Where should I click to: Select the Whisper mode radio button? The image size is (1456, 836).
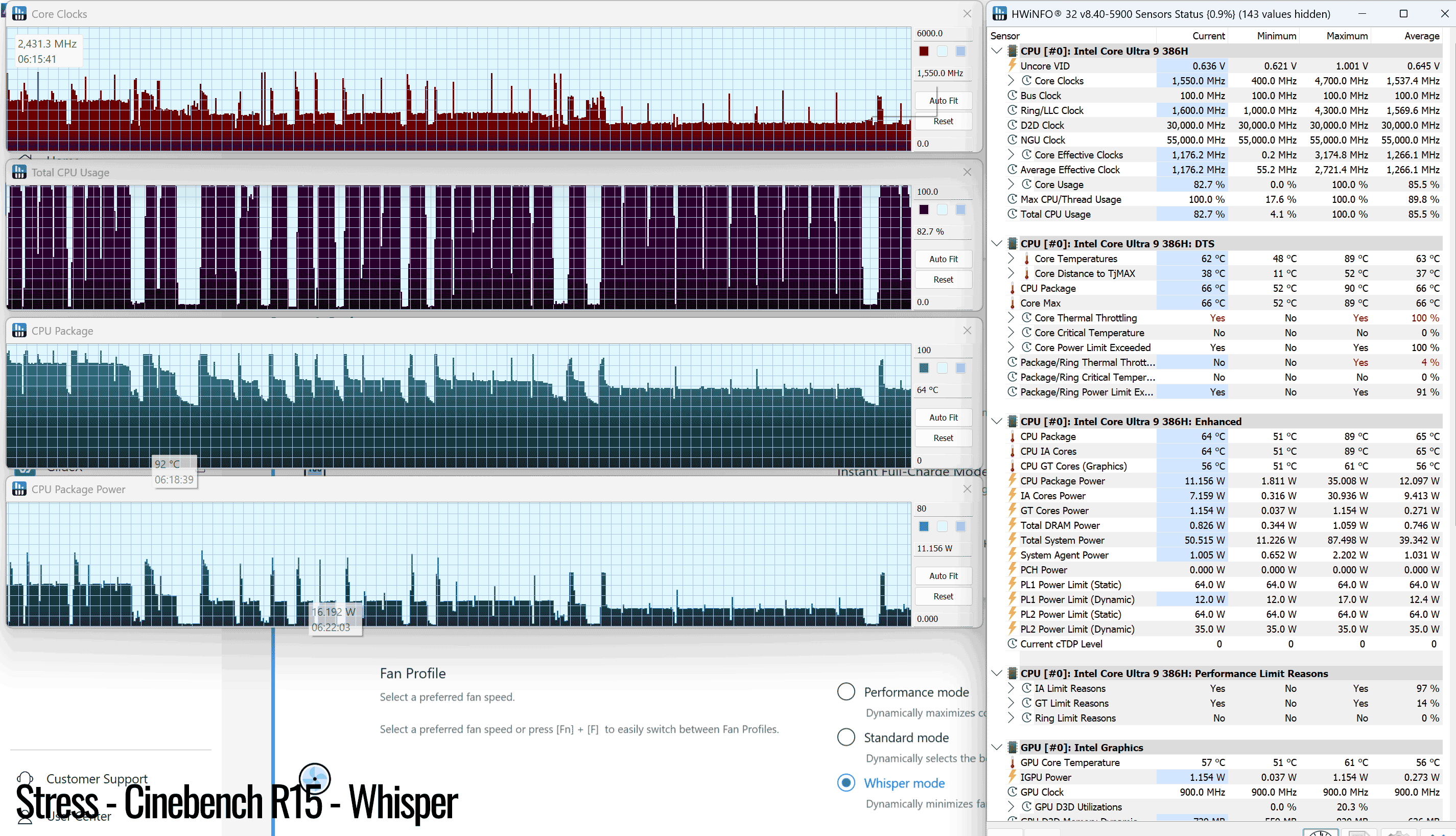pyautogui.click(x=846, y=783)
